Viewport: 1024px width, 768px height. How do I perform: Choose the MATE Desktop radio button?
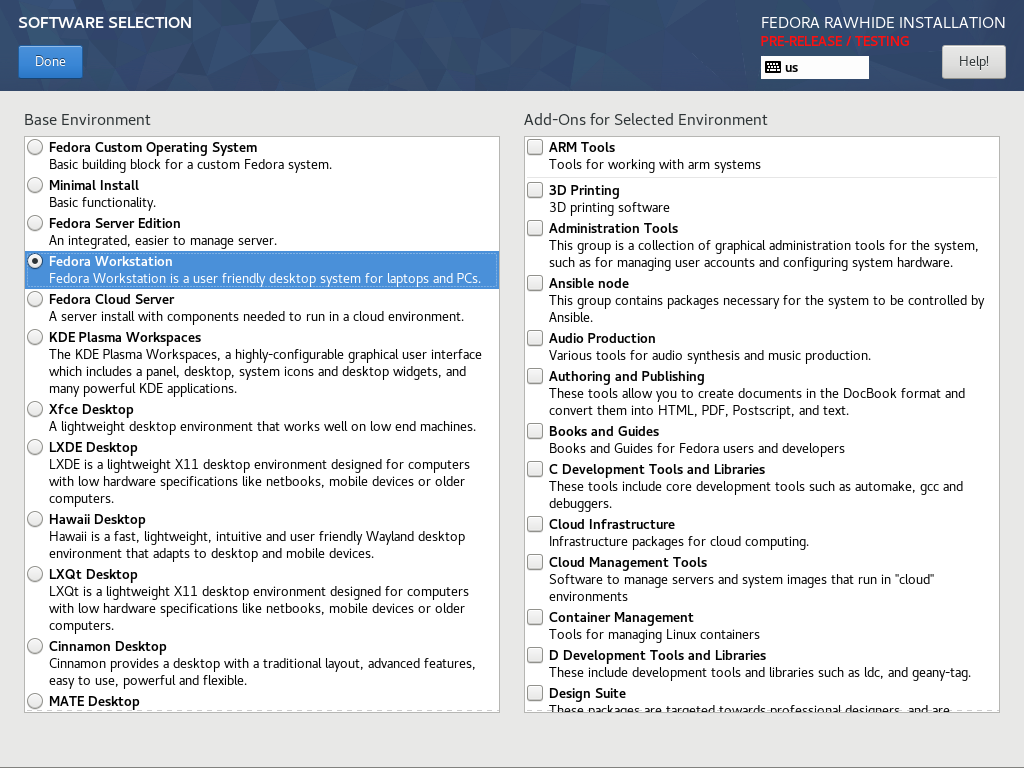[x=35, y=701]
